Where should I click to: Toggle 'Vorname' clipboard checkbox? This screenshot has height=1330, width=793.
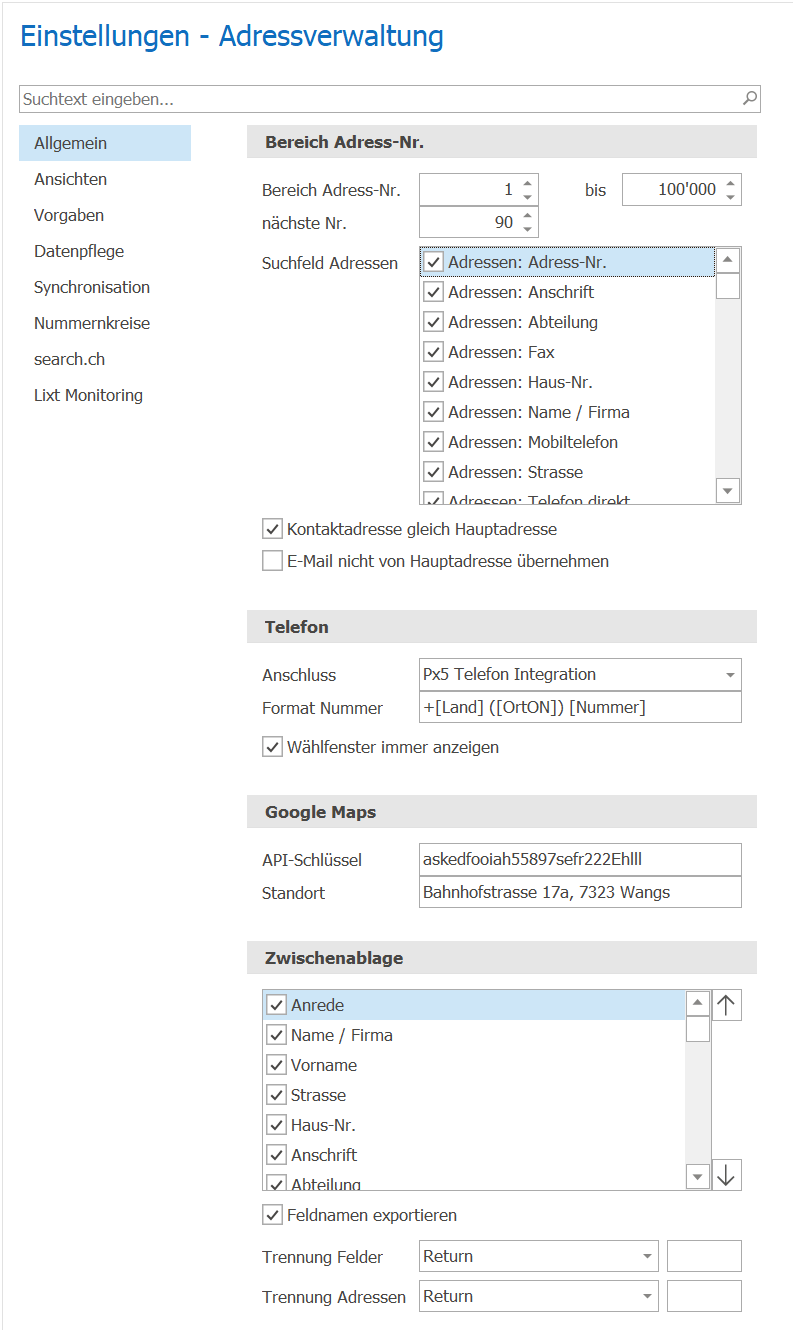pyautogui.click(x=277, y=1065)
